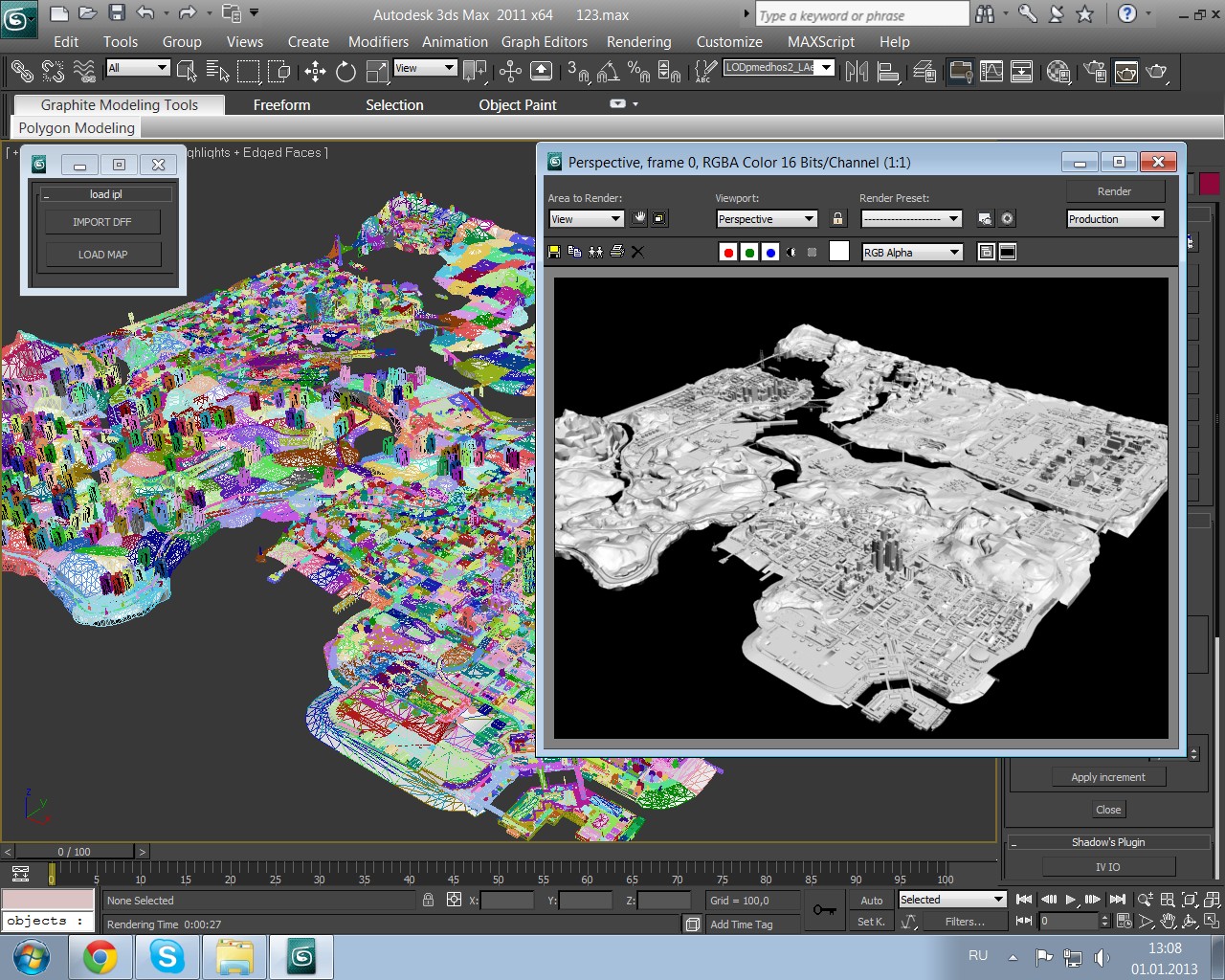Viewport: 1225px width, 980px height.
Task: Print the rendered image
Action: click(x=617, y=252)
